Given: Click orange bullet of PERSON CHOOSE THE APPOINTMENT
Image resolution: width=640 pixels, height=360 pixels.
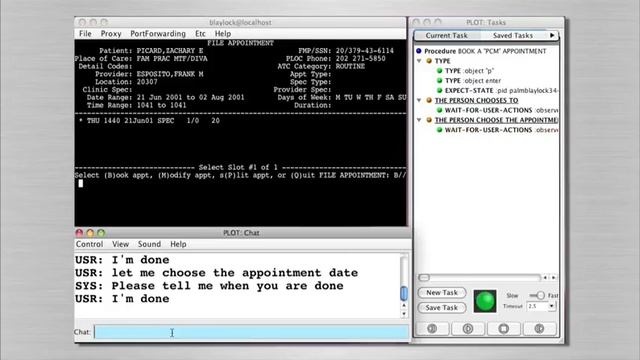Looking at the screenshot, I should (x=429, y=120).
